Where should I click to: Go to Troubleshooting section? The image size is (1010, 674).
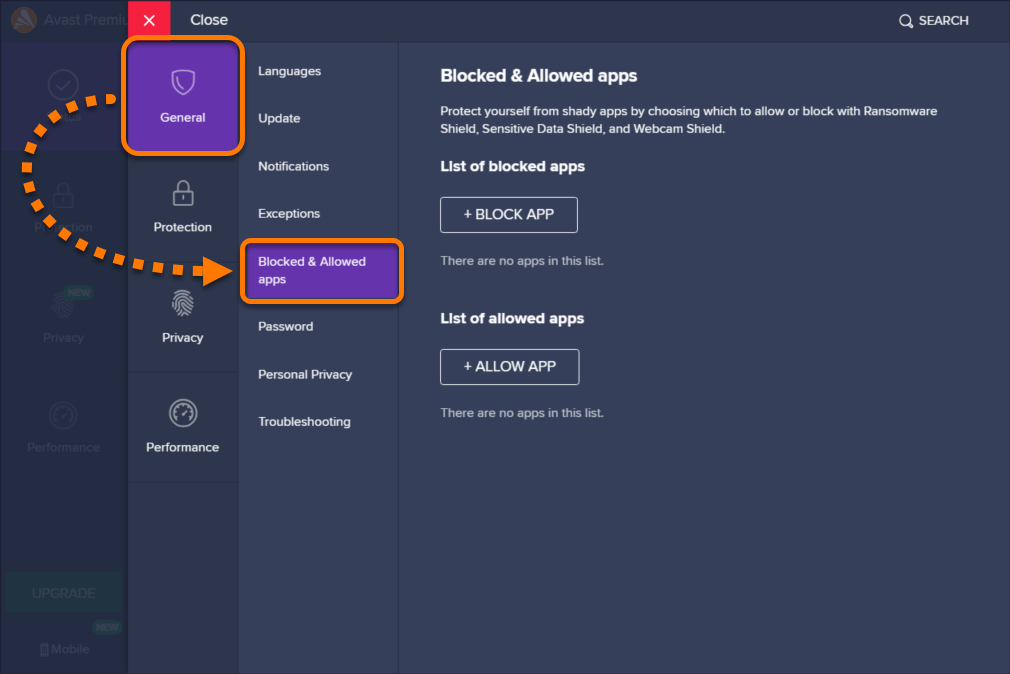(x=304, y=421)
